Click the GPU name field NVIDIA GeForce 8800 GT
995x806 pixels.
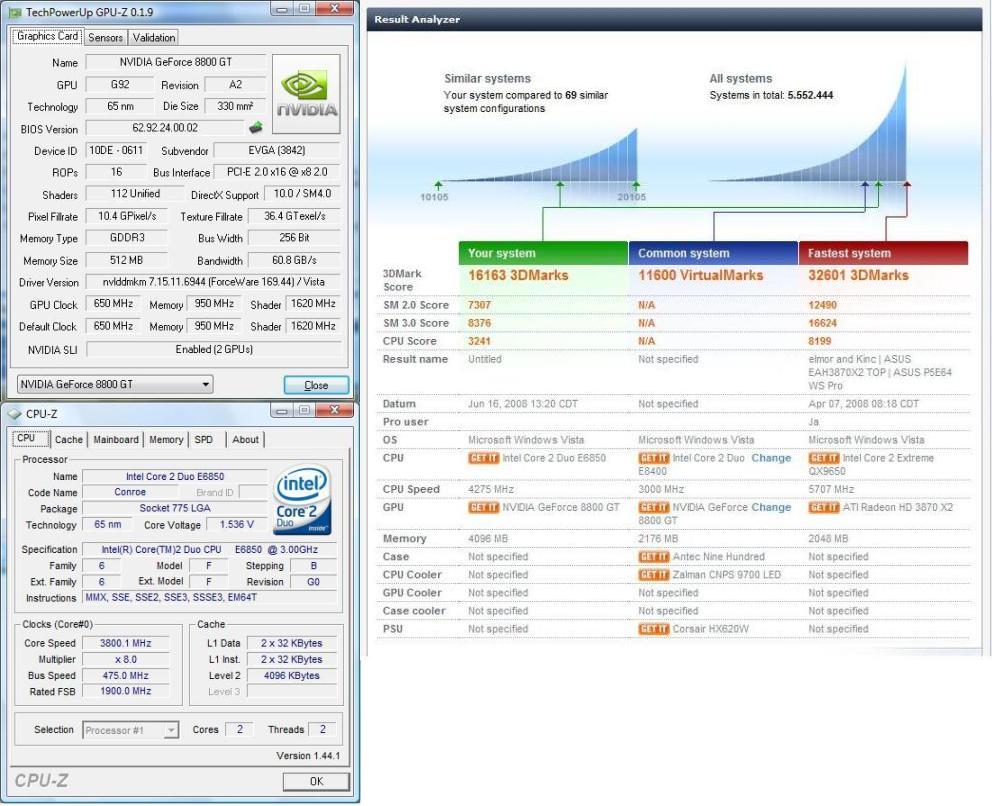pyautogui.click(x=176, y=62)
